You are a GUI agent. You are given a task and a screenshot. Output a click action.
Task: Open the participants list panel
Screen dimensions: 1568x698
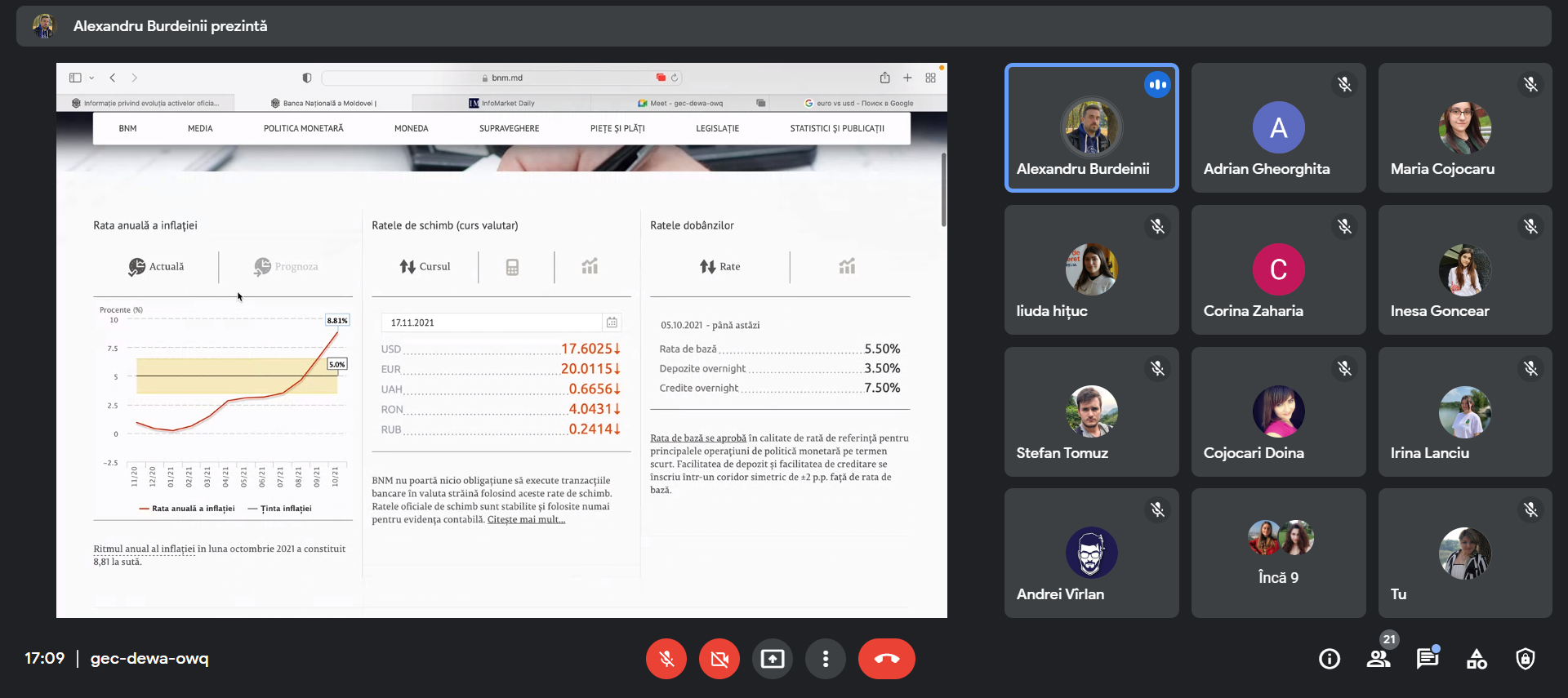click(1379, 659)
